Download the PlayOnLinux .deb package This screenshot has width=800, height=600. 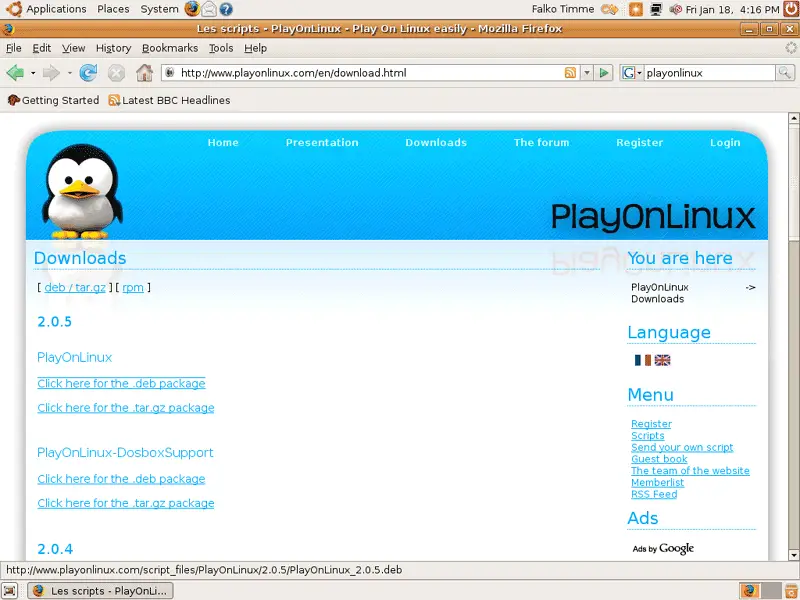pyautogui.click(x=121, y=383)
